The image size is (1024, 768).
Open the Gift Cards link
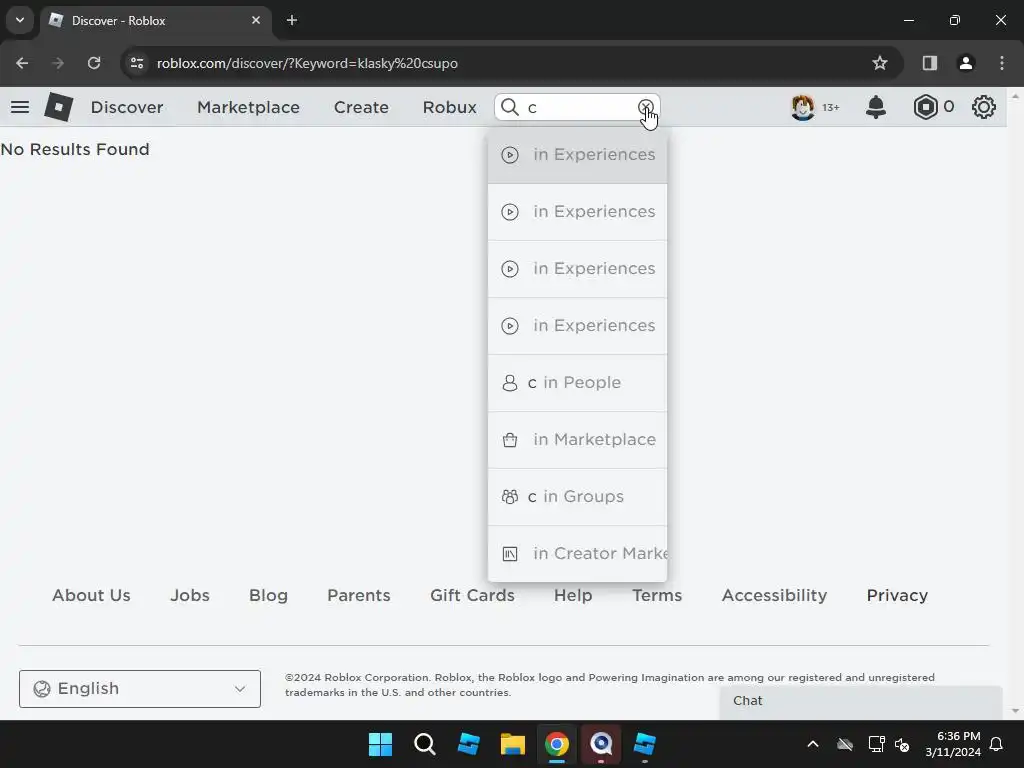pyautogui.click(x=472, y=596)
